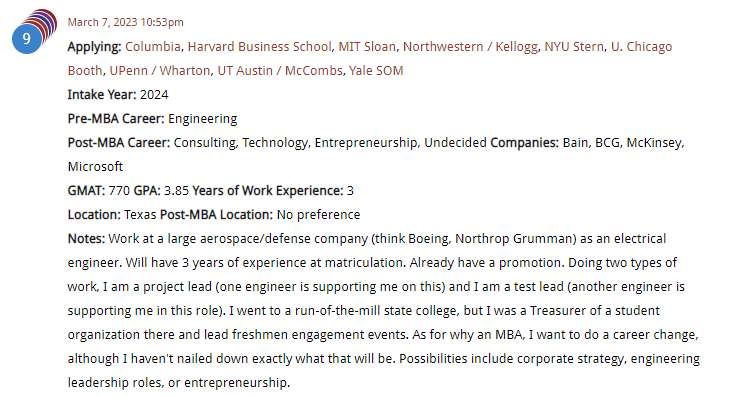Open the Columbia school link
Image resolution: width=747 pixels, height=396 pixels.
coord(153,47)
